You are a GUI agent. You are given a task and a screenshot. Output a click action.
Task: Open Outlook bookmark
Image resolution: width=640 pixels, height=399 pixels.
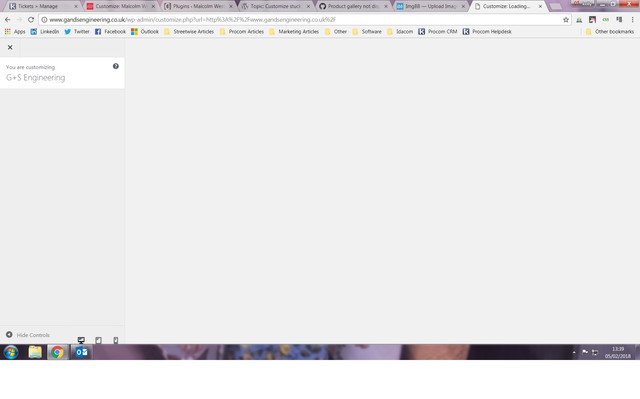click(x=145, y=31)
